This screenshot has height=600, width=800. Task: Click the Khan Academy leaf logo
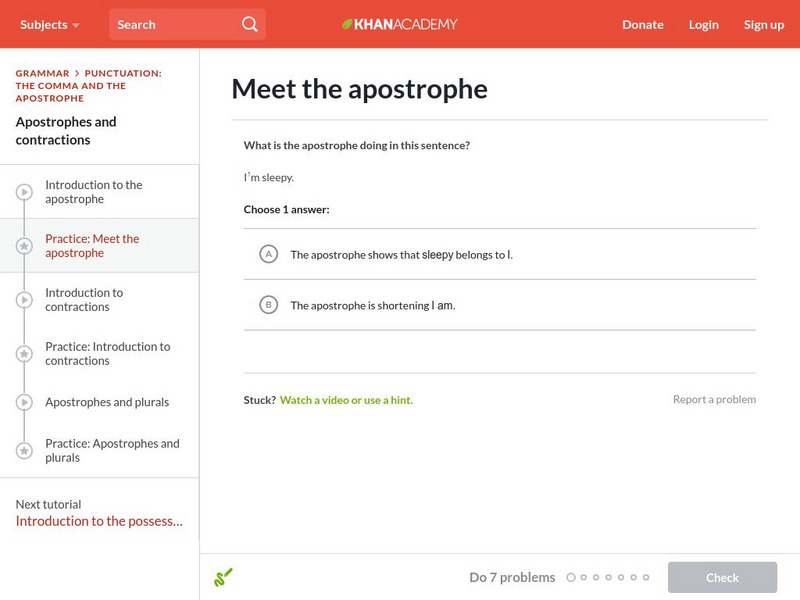click(x=347, y=24)
